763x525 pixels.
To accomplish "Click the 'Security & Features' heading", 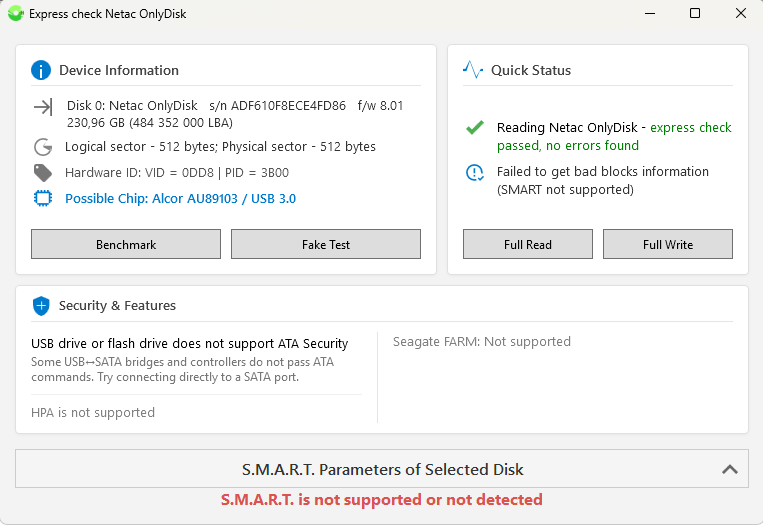I will pyautogui.click(x=117, y=306).
